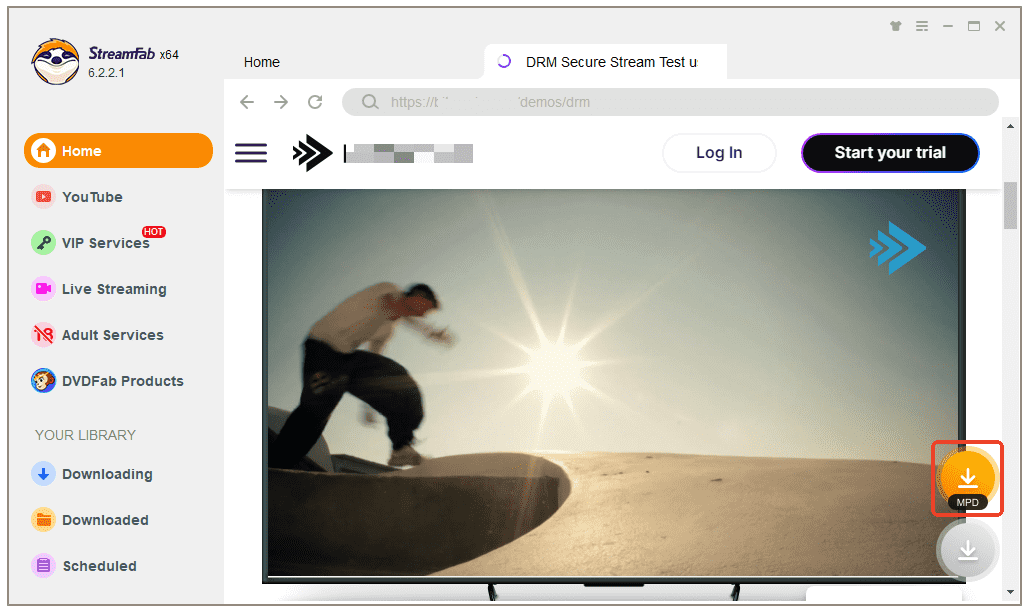This screenshot has width=1033, height=616.
Task: Click the Log In button
Action: tap(719, 153)
